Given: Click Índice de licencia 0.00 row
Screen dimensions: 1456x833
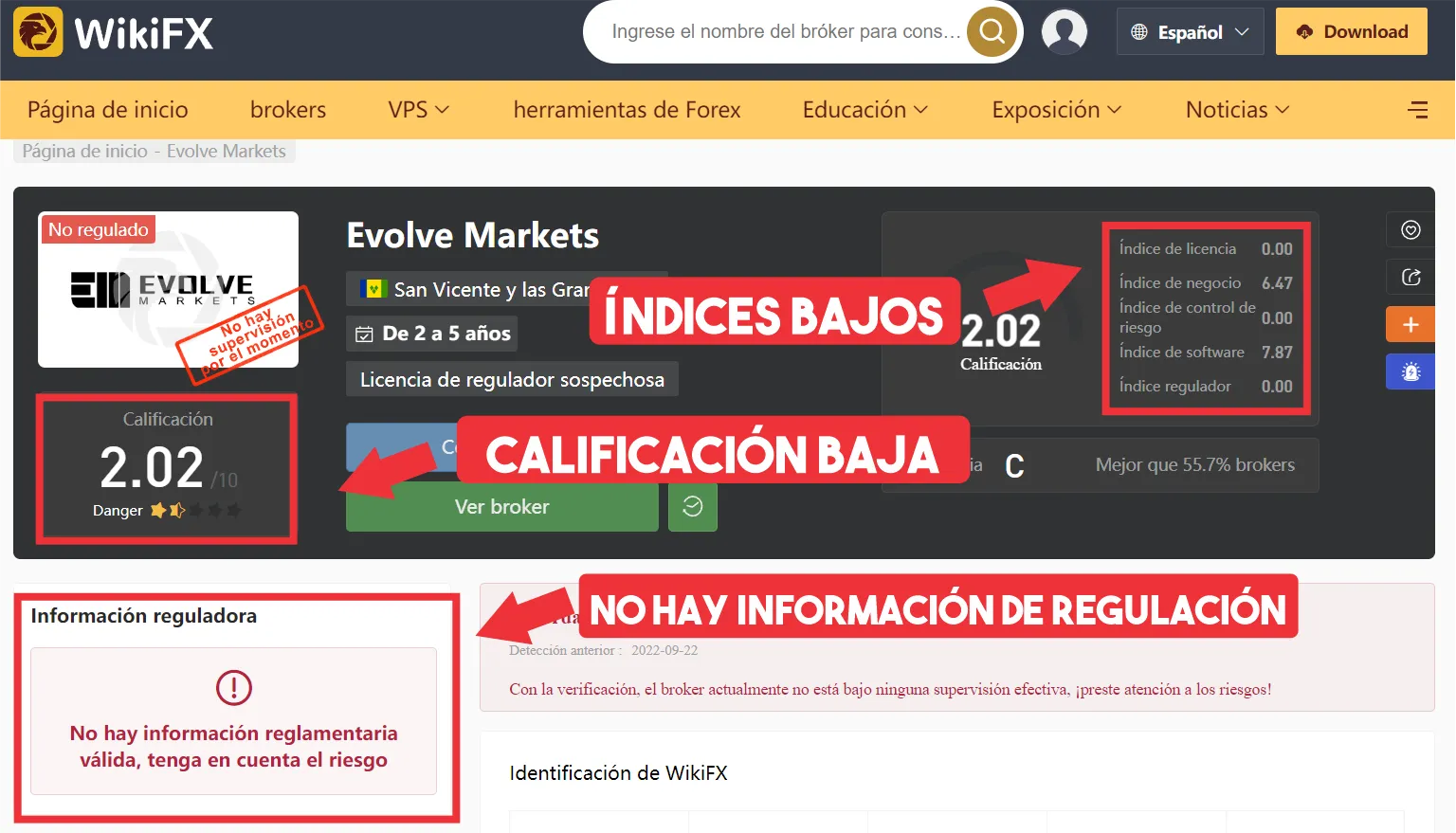Looking at the screenshot, I should tap(1206, 248).
